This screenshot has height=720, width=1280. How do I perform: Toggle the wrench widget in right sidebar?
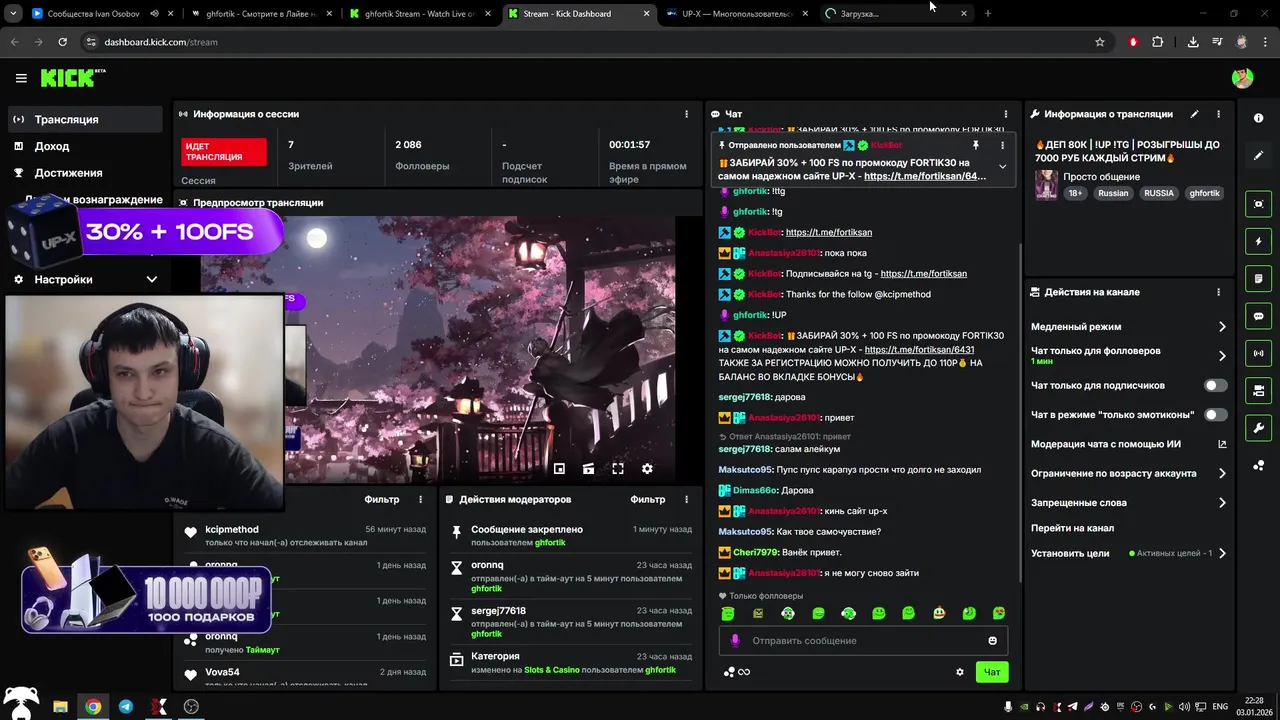click(1258, 428)
